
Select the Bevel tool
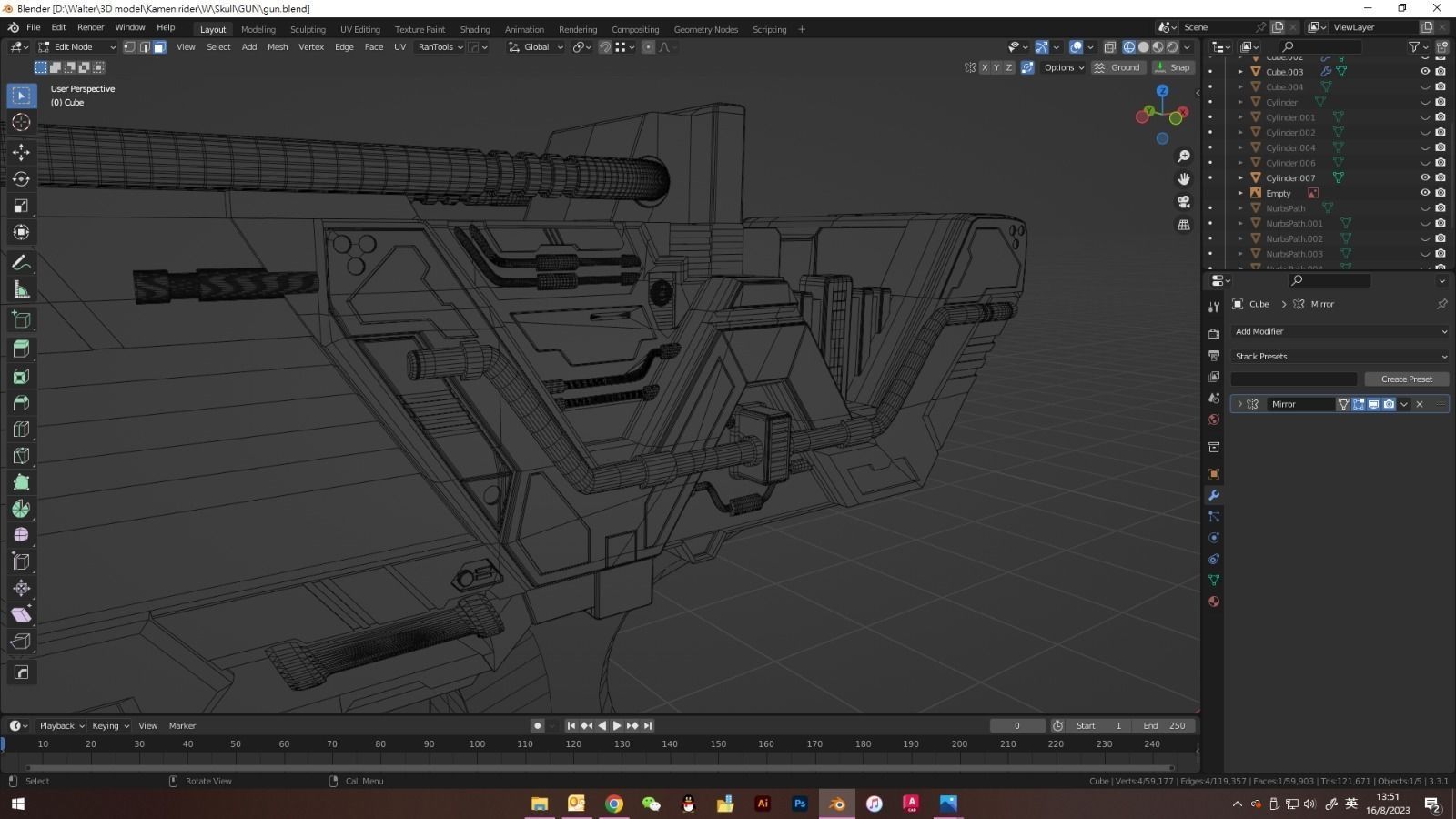point(21,402)
